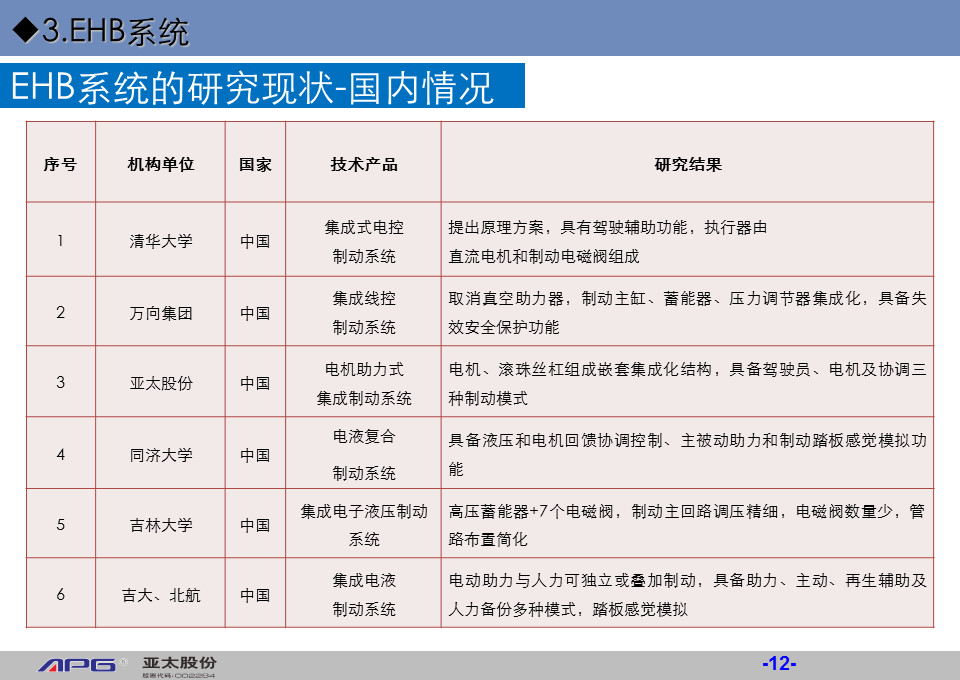The image size is (960, 680).
Task: Select the subtitle "EHB系统的研究现状-国内情况"
Action: [x=252, y=86]
